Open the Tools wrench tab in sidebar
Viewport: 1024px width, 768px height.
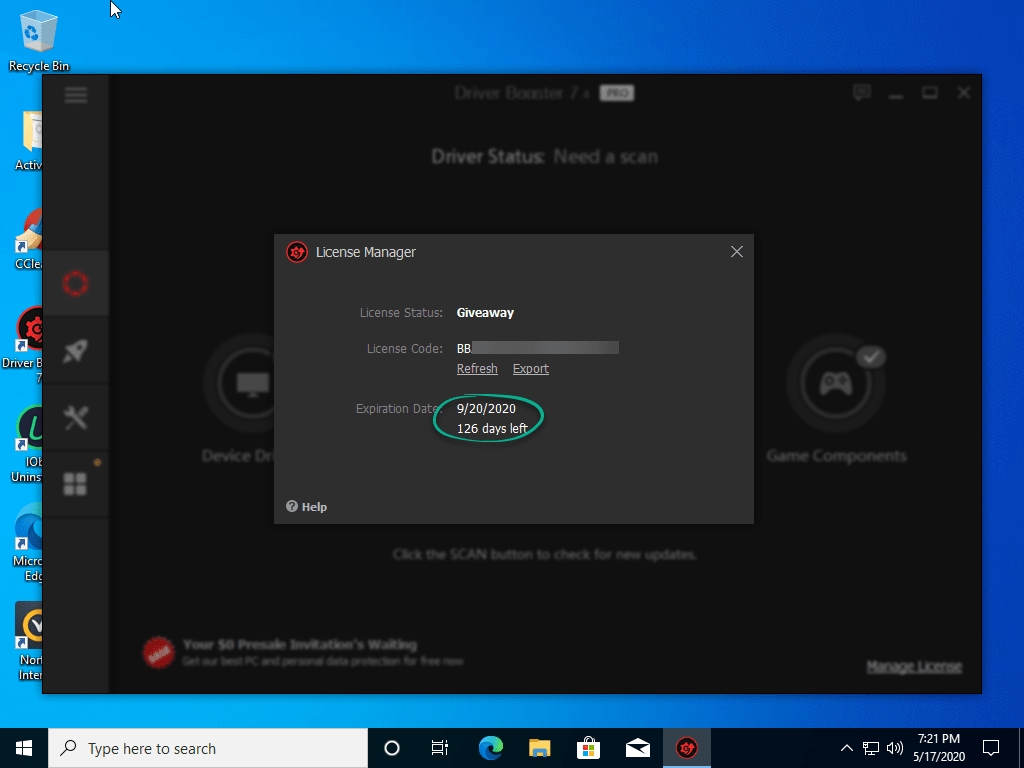pyautogui.click(x=76, y=418)
